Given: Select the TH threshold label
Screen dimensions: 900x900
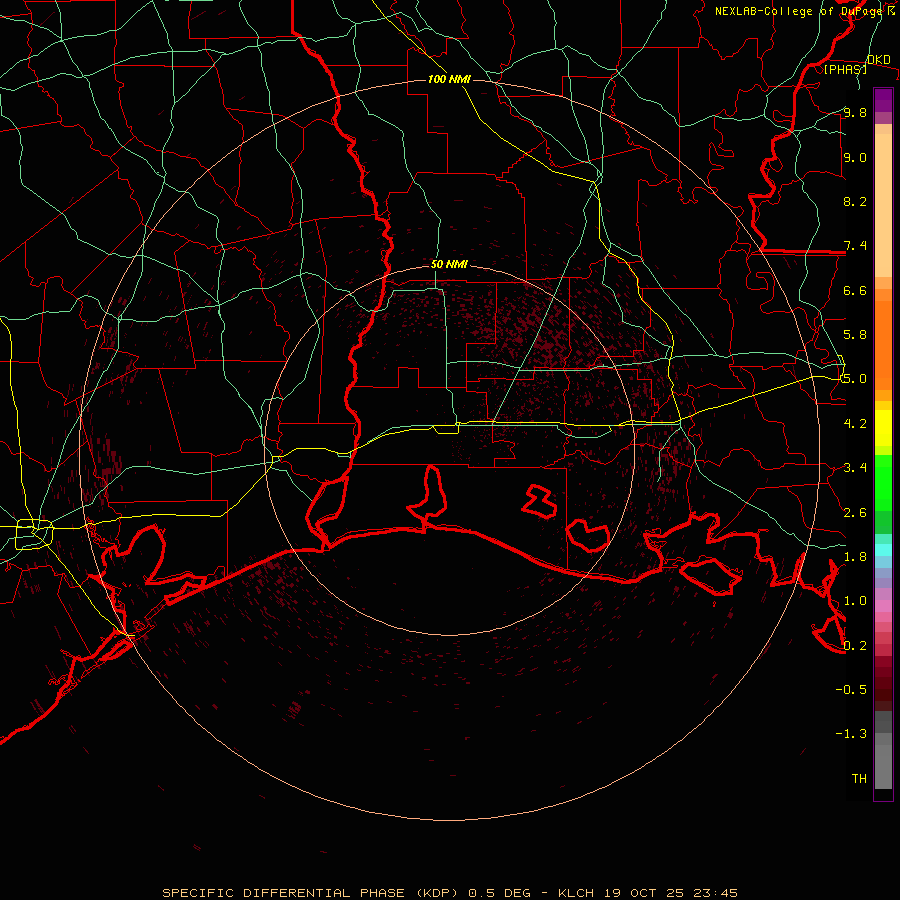Looking at the screenshot, I should (859, 779).
